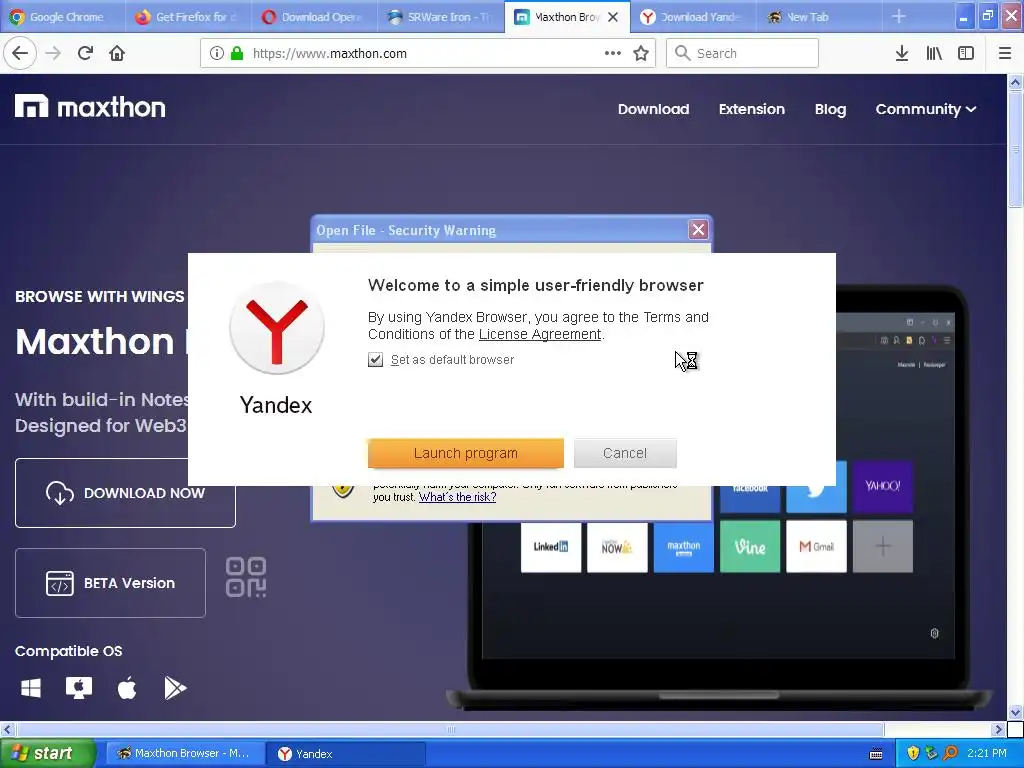Click the horizontal scrollbar left arrow
This screenshot has height=768, width=1024.
[7, 729]
